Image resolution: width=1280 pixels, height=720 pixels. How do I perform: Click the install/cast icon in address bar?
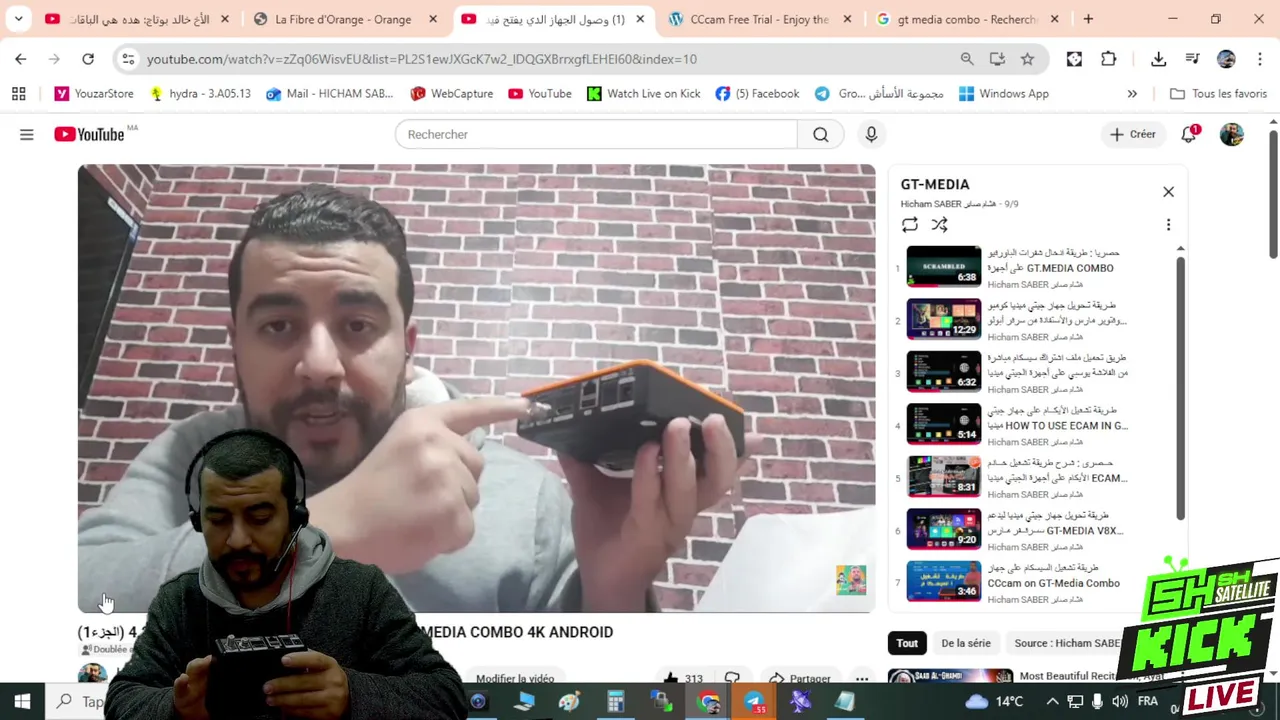[997, 59]
